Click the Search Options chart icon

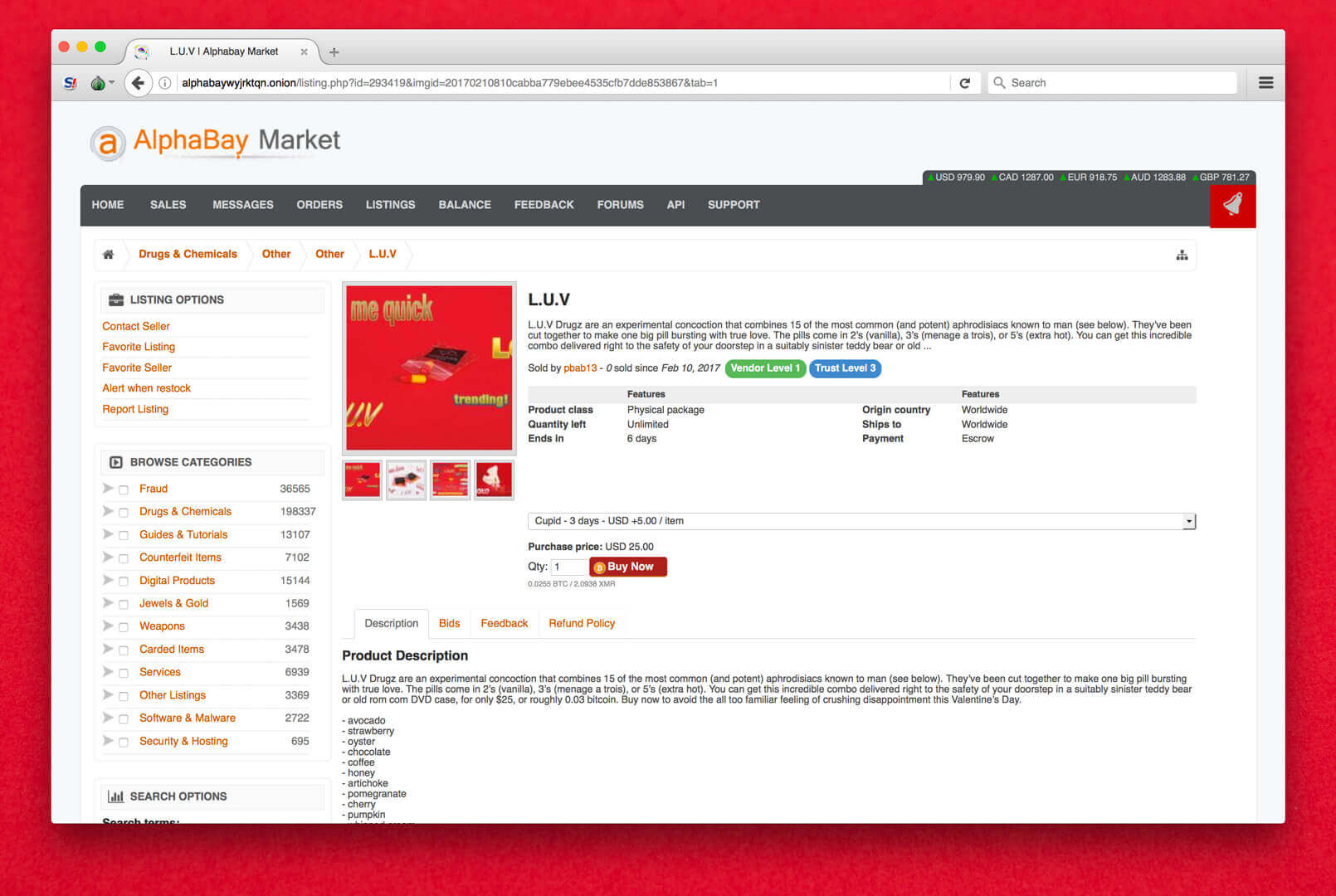[116, 796]
